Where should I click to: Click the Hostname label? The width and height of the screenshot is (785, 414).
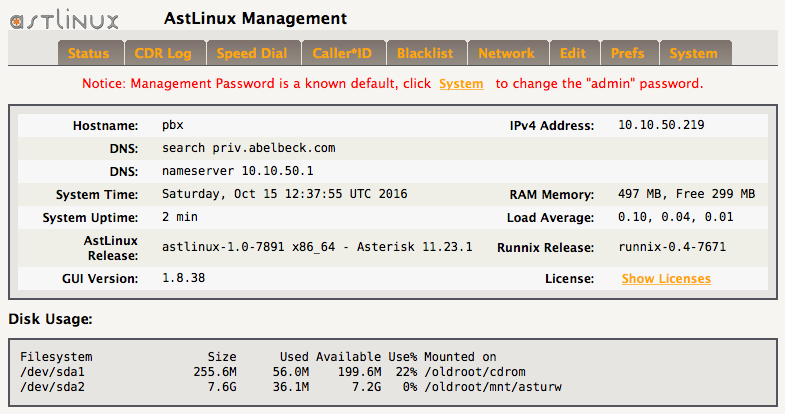click(x=106, y=126)
